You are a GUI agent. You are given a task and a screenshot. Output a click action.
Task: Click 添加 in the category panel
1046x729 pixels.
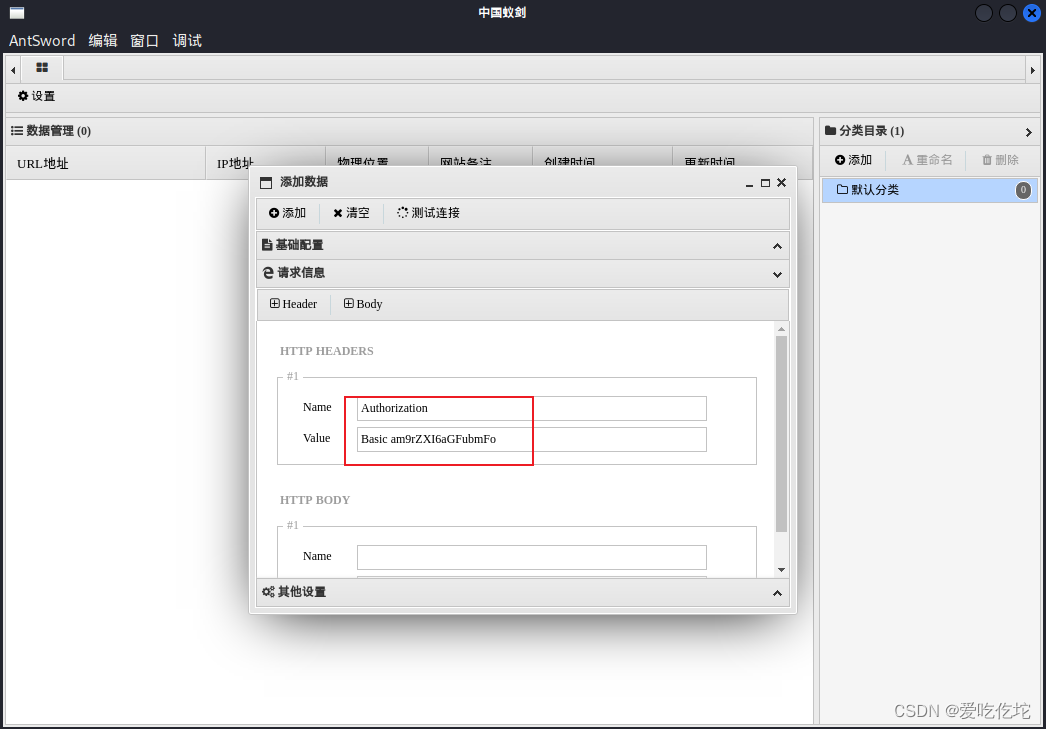853,160
